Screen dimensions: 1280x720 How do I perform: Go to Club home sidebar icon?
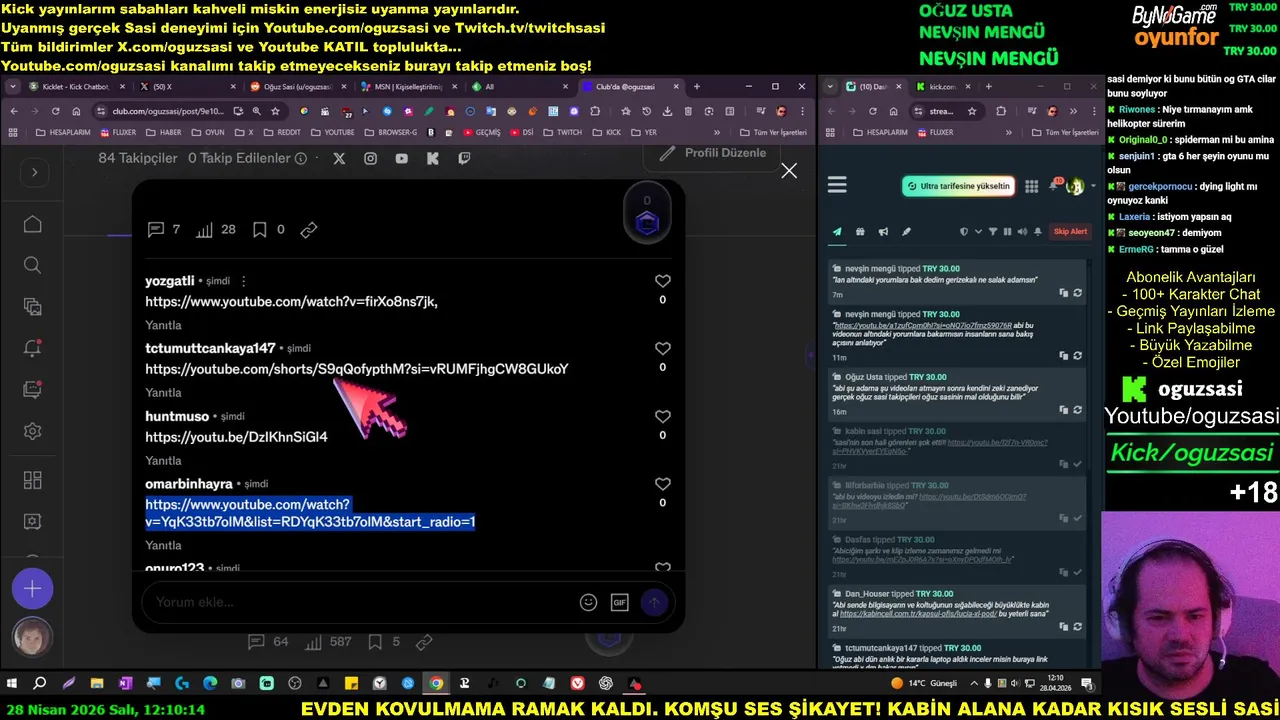(32, 224)
